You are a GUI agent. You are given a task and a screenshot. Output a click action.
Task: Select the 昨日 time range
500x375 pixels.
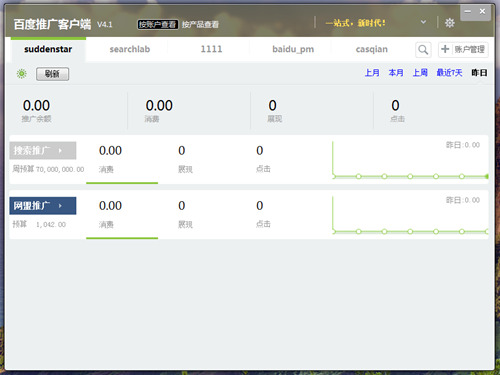(x=479, y=73)
